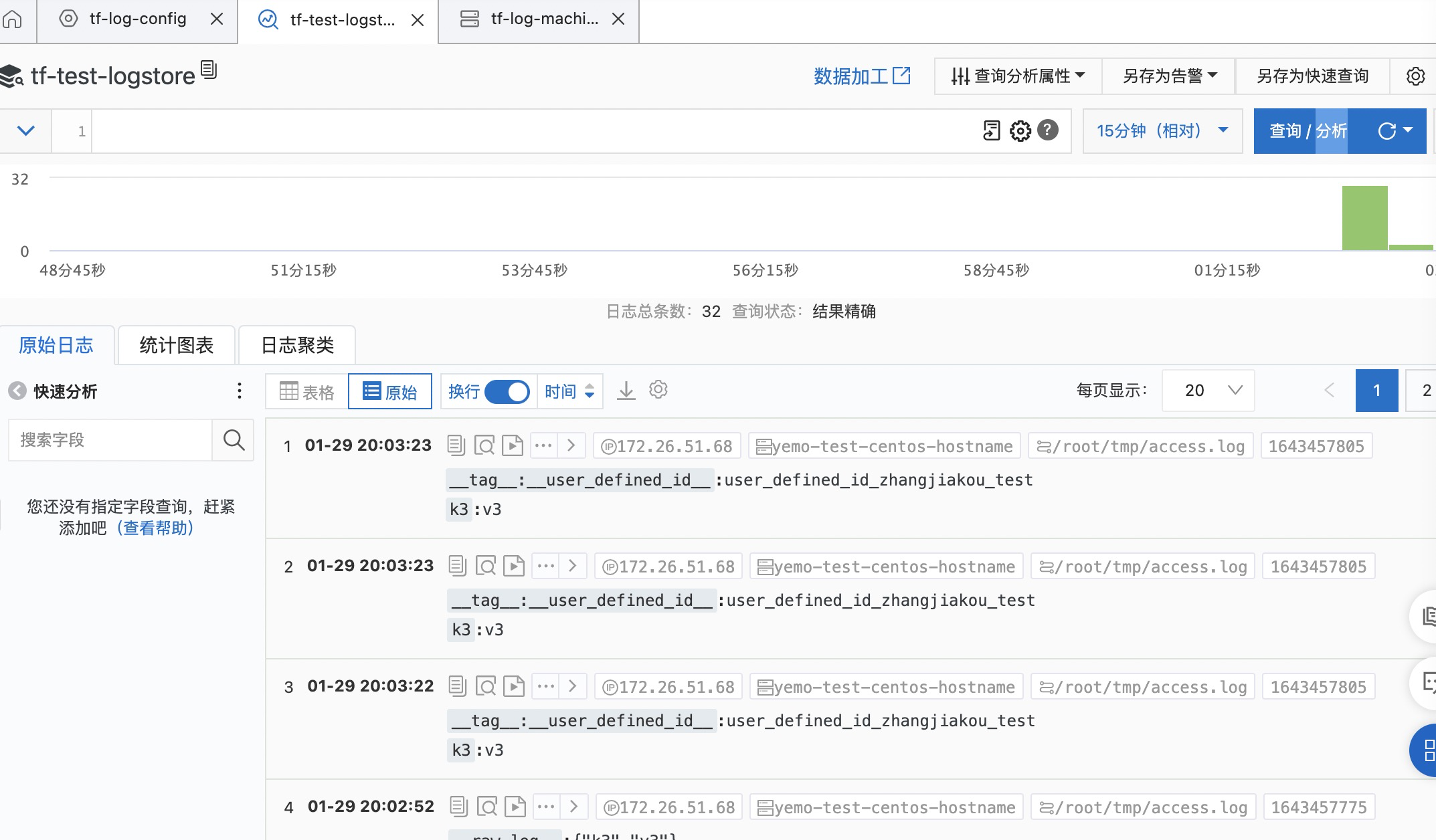Image resolution: width=1436 pixels, height=840 pixels.
Task: Click the field search magnifier icon
Action: [234, 439]
